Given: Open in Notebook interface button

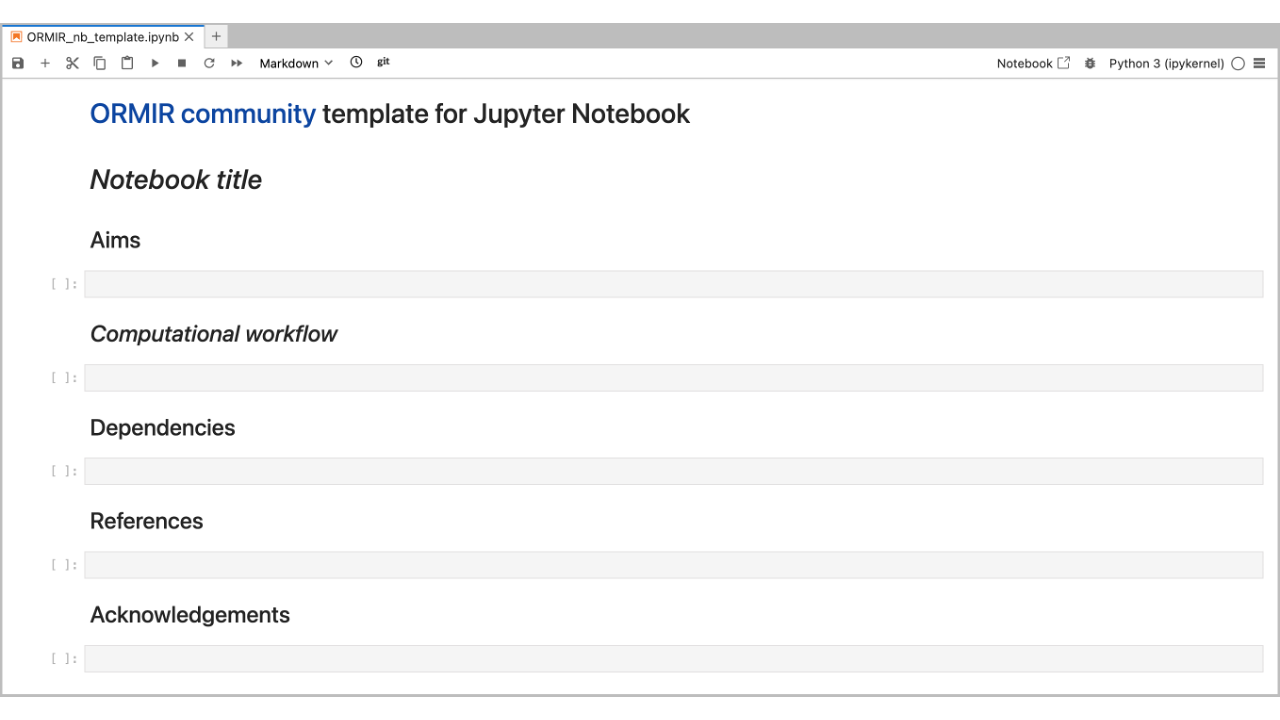Looking at the screenshot, I should (1033, 63).
